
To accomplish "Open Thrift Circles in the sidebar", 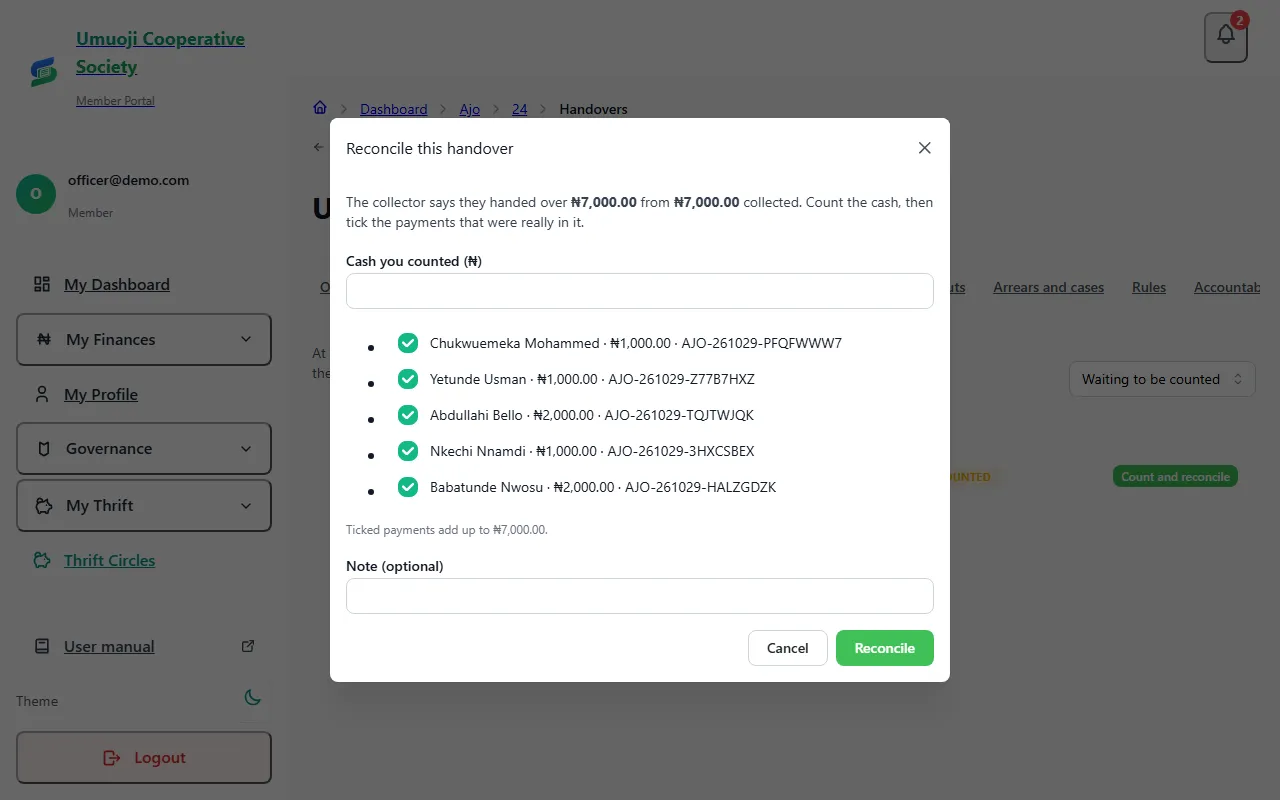I will click(110, 560).
